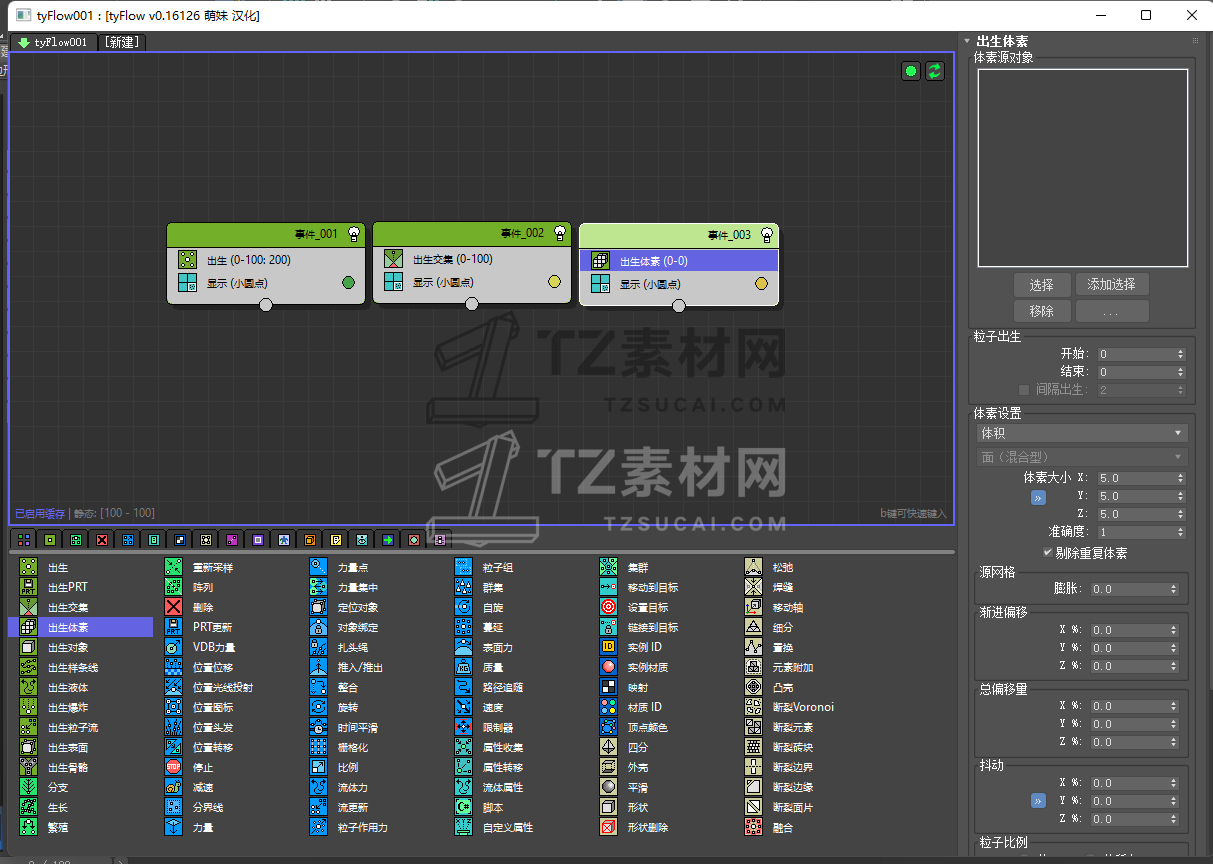Select the 出生液体 operator icon

[x=29, y=687]
